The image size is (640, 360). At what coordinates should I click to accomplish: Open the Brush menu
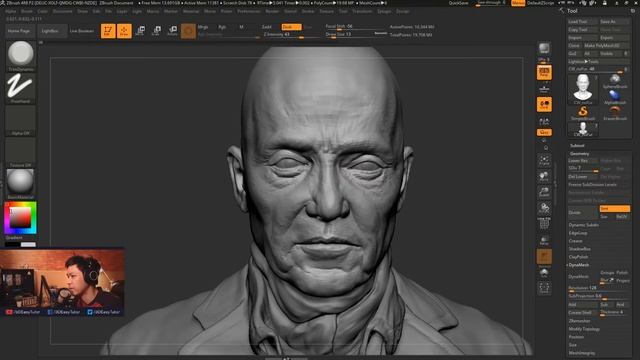(27, 11)
